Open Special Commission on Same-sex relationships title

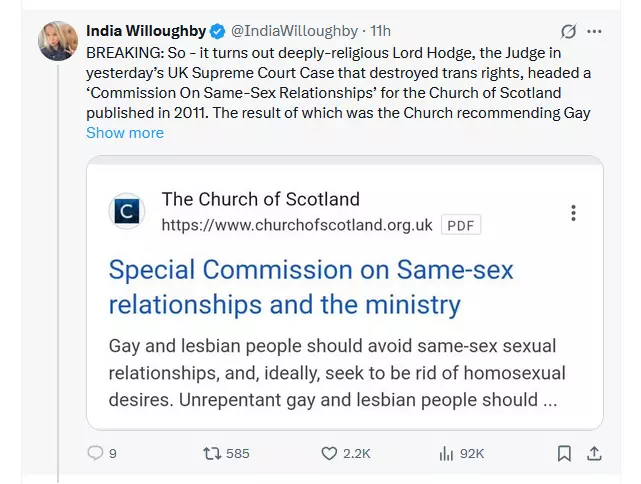point(311,287)
